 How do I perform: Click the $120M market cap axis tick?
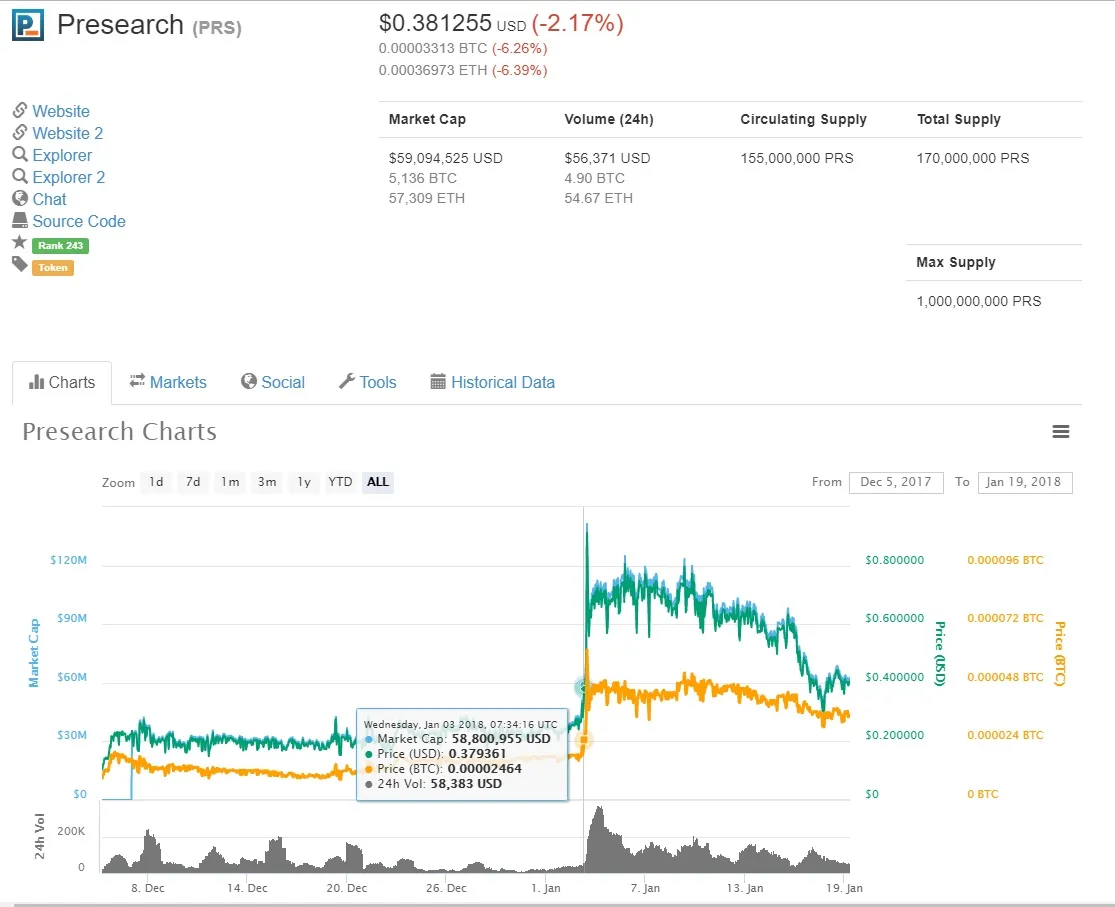coord(68,560)
